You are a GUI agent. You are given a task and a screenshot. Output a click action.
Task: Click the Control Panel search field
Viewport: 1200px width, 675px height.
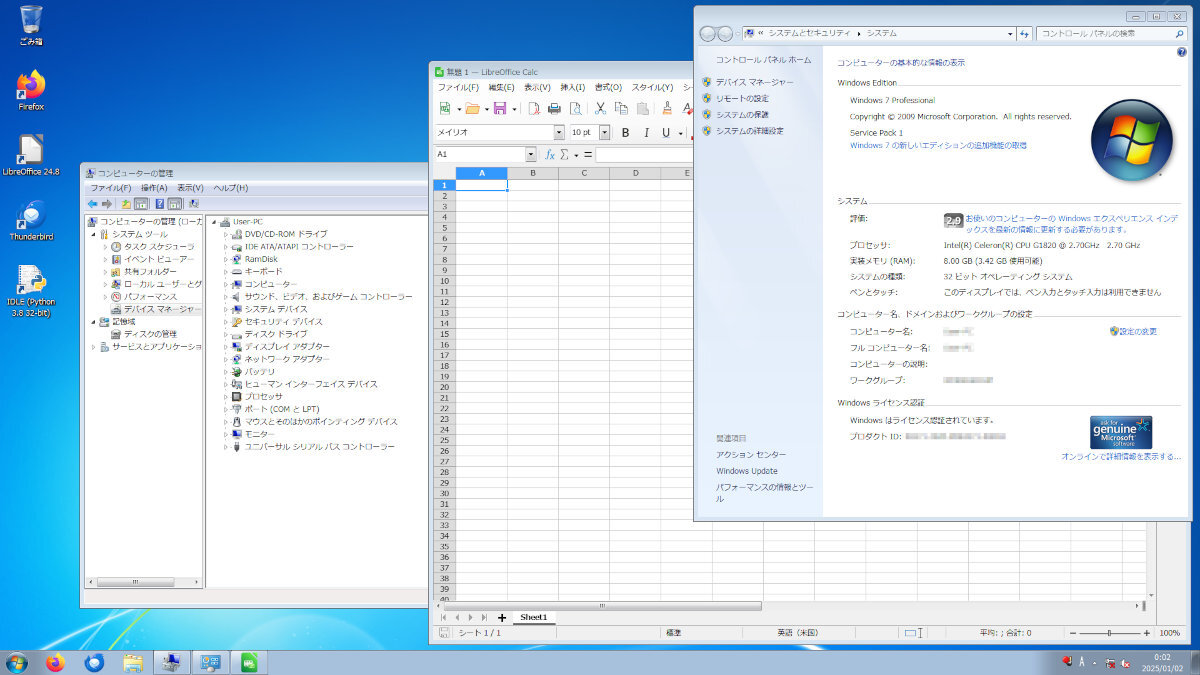point(1112,33)
